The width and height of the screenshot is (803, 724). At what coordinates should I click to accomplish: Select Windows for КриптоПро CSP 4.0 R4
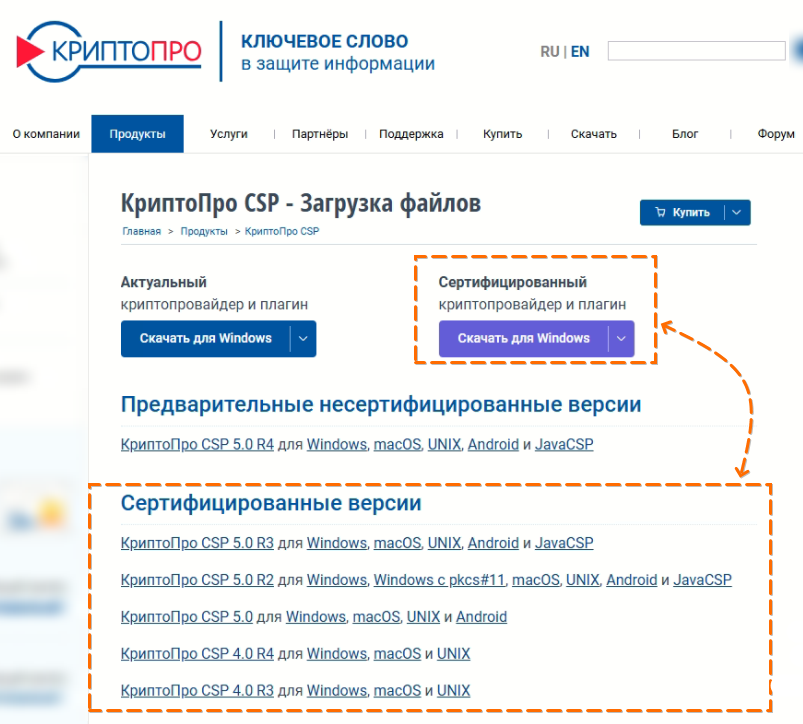(337, 653)
